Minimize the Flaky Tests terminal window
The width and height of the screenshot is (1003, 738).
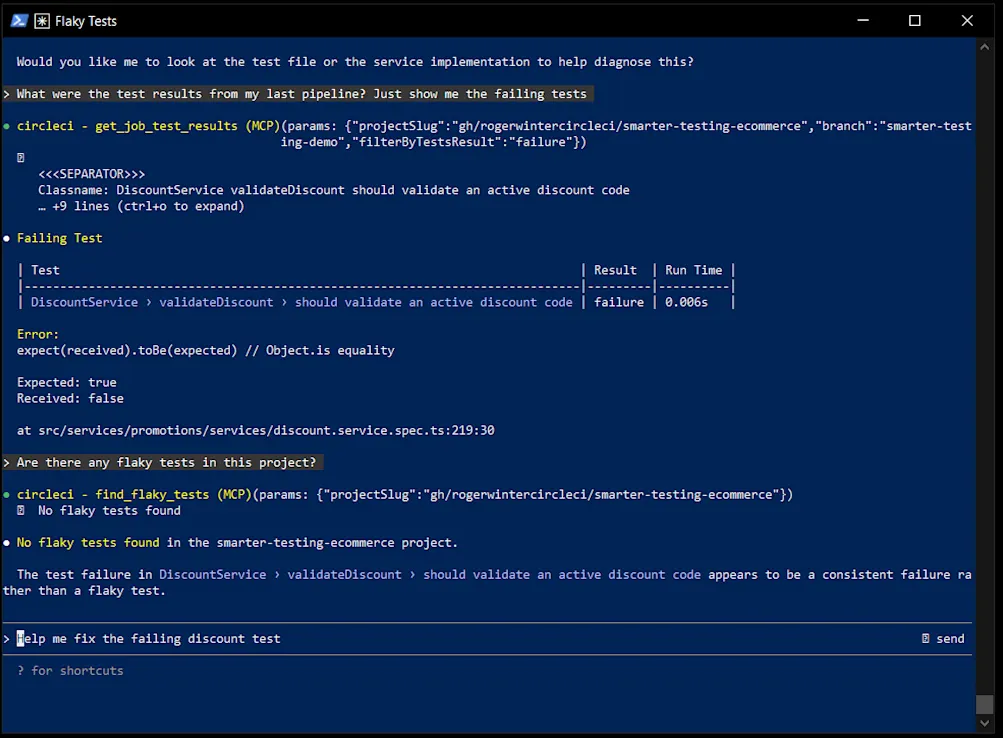click(863, 20)
